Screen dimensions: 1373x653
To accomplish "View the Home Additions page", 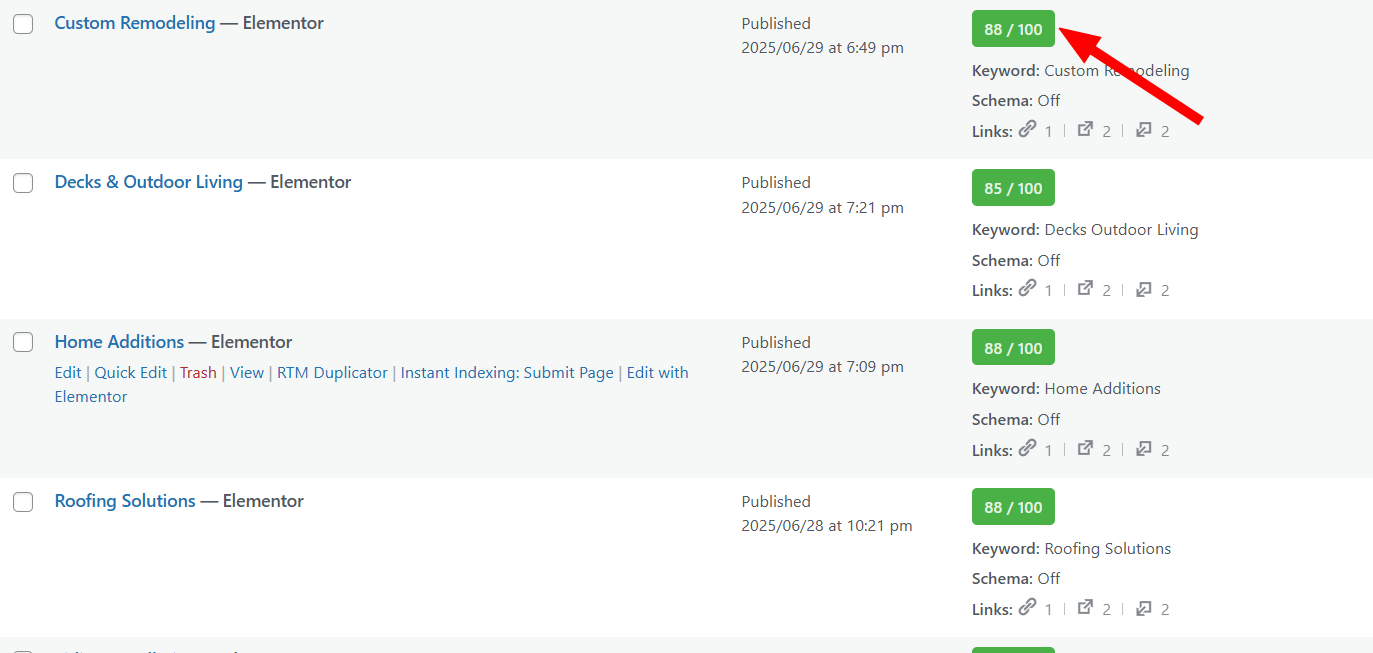I will coord(247,373).
